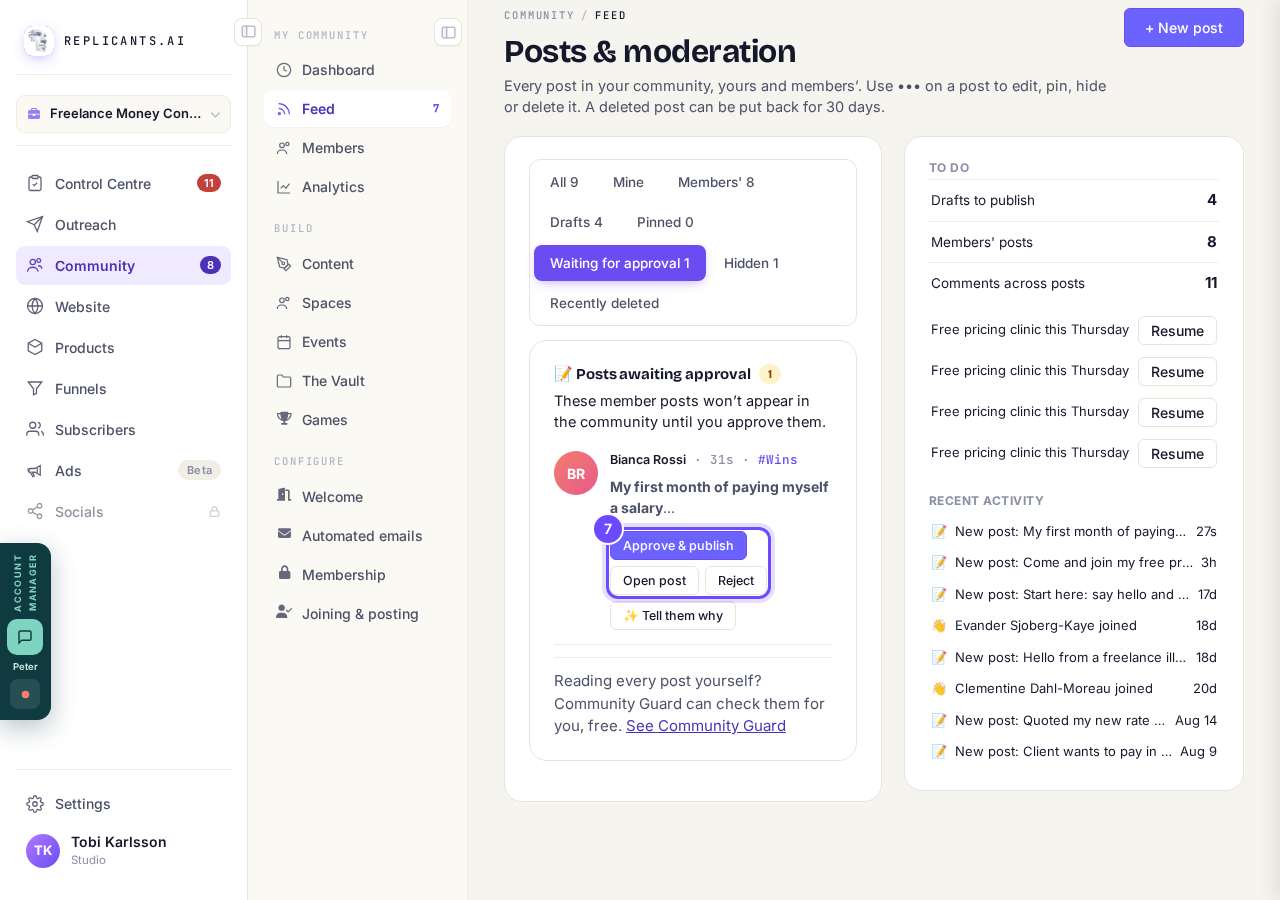This screenshot has width=1280, height=900.
Task: Click the Products box icon
Action: point(35,347)
